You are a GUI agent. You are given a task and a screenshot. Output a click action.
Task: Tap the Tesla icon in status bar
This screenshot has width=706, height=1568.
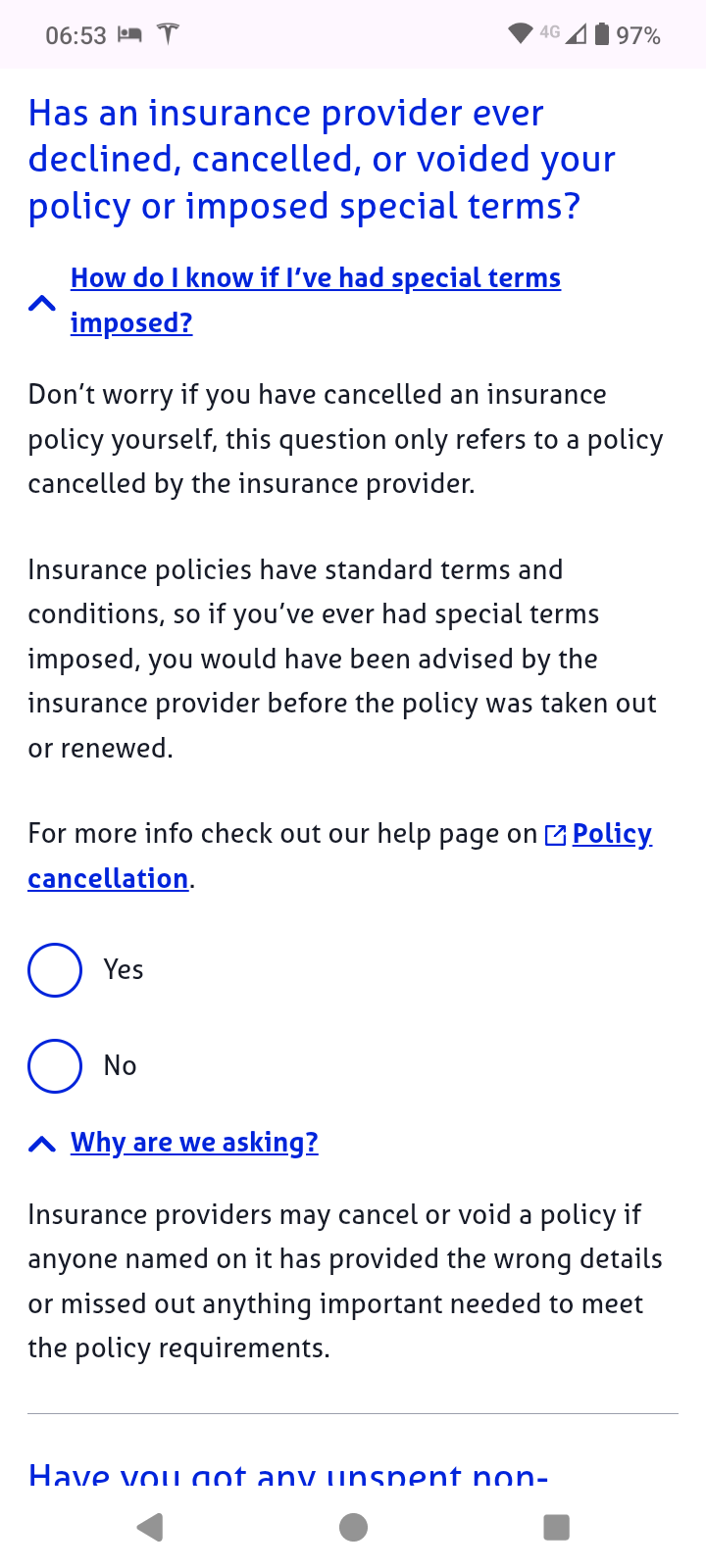(169, 34)
